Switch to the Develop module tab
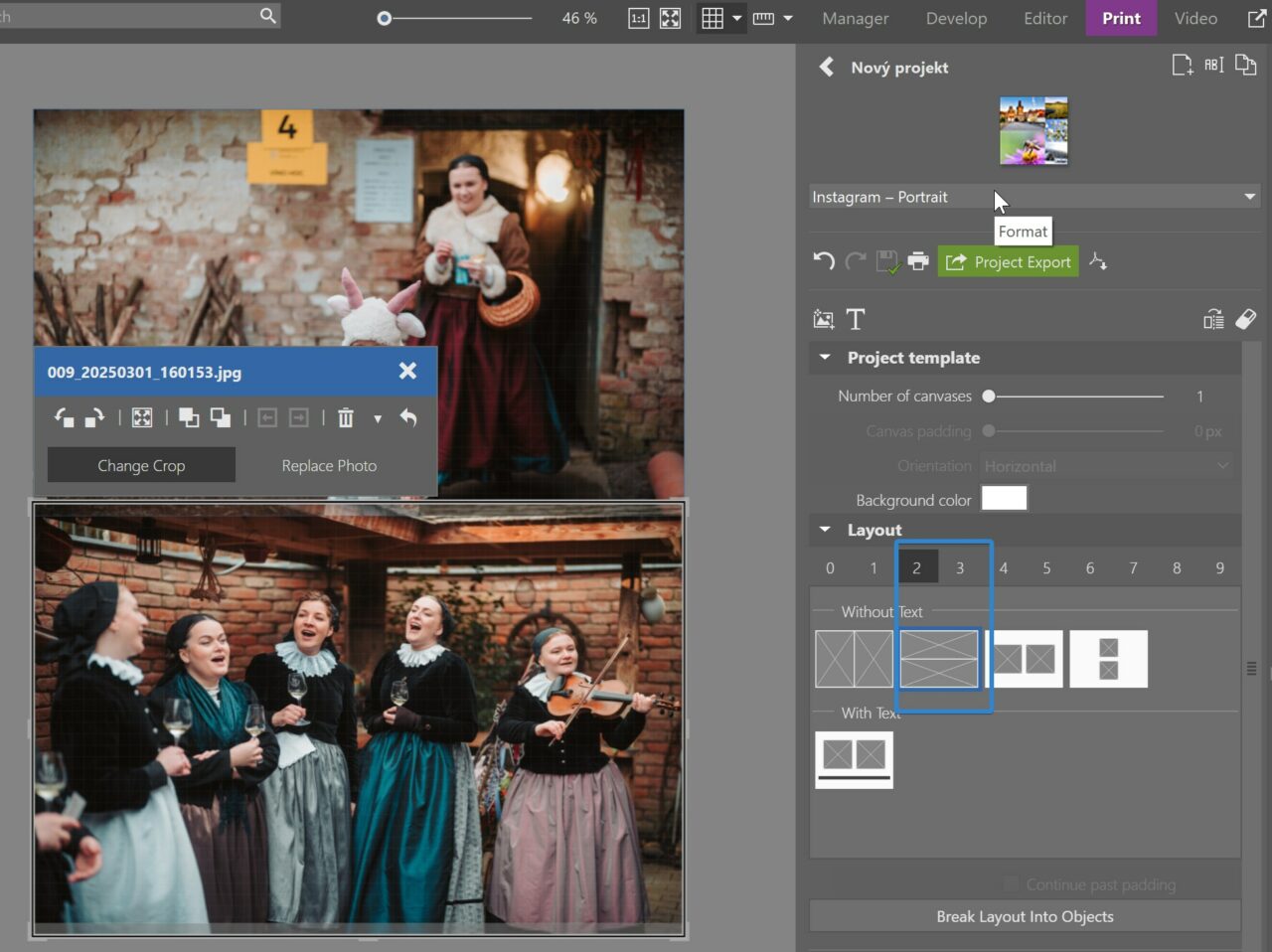Image resolution: width=1272 pixels, height=952 pixels. [x=956, y=18]
